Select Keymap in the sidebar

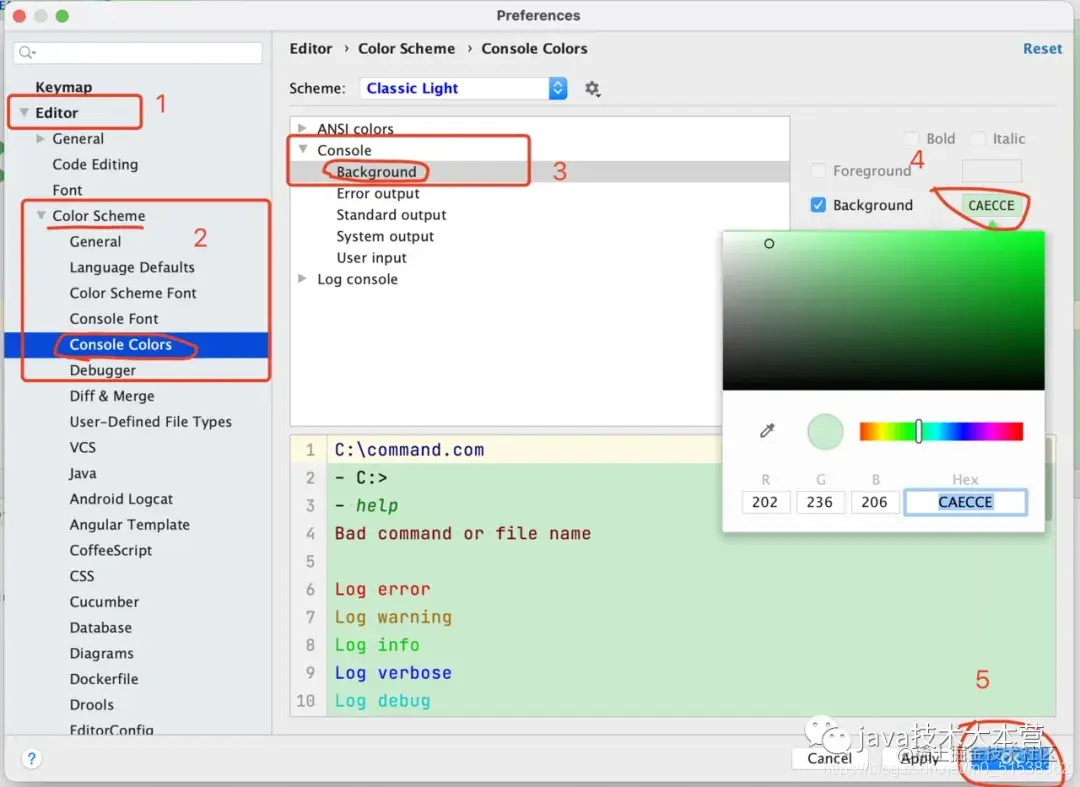coord(63,87)
